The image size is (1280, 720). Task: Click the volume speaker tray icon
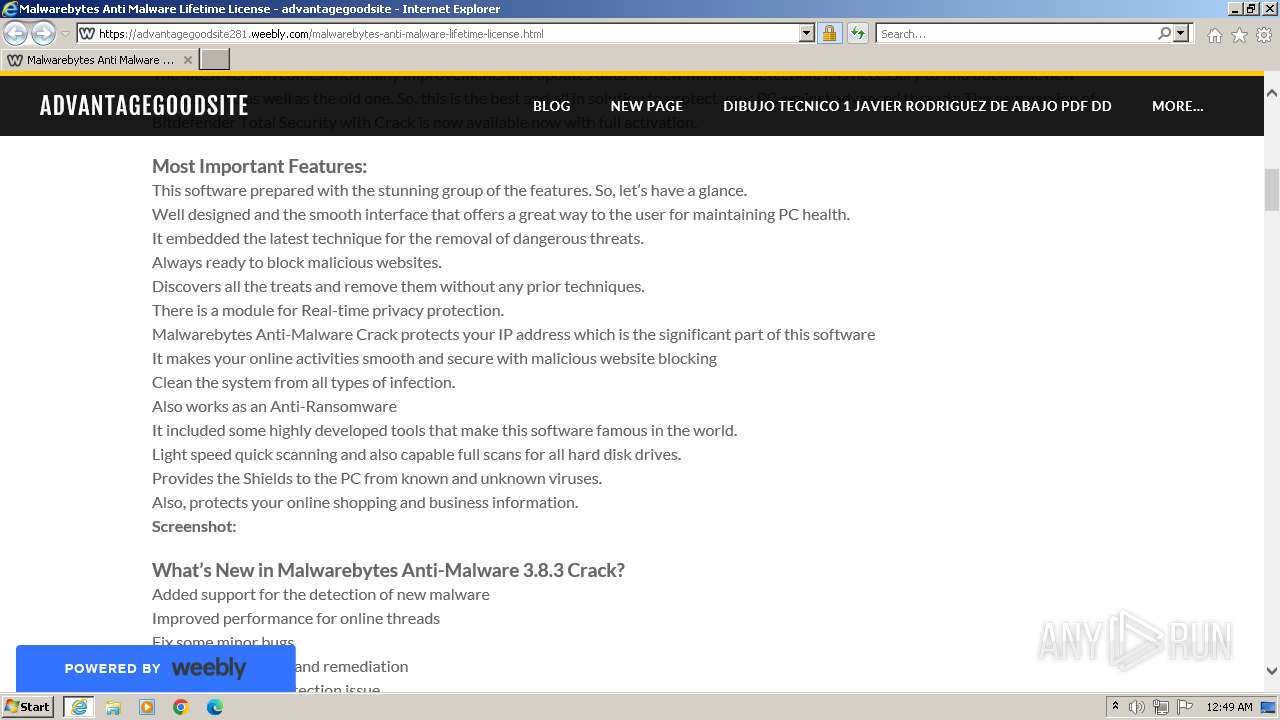1137,707
